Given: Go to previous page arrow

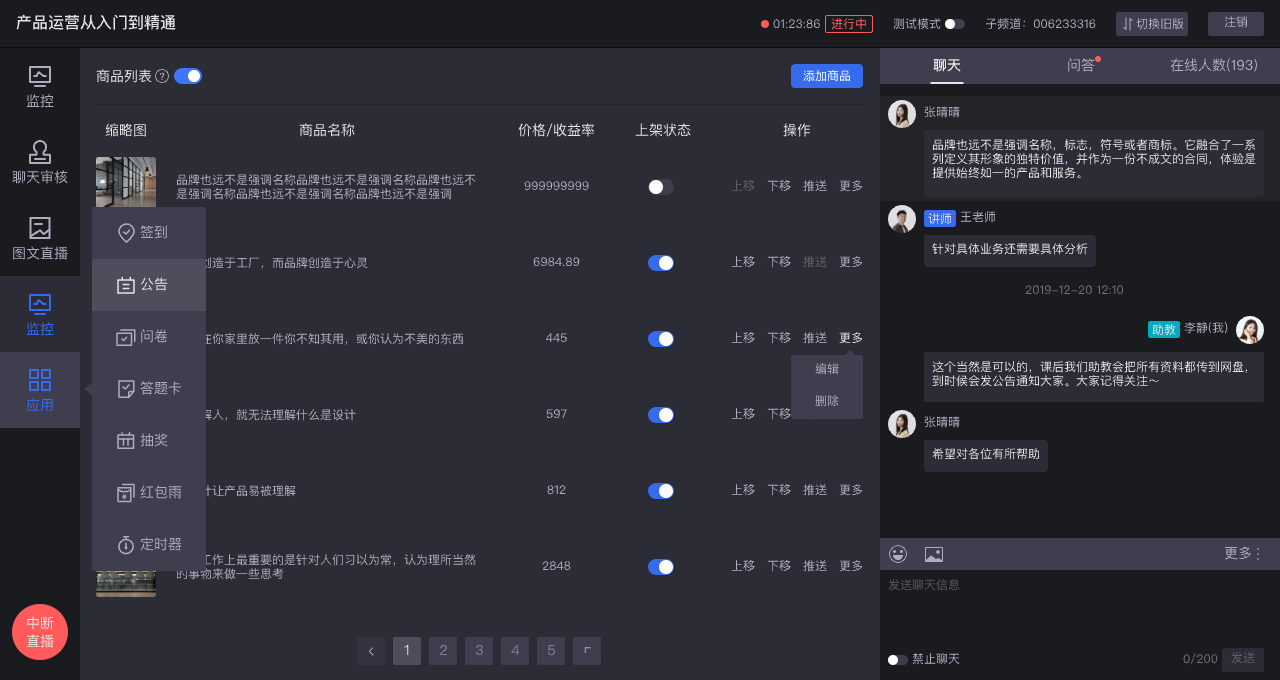Looking at the screenshot, I should click(x=371, y=651).
